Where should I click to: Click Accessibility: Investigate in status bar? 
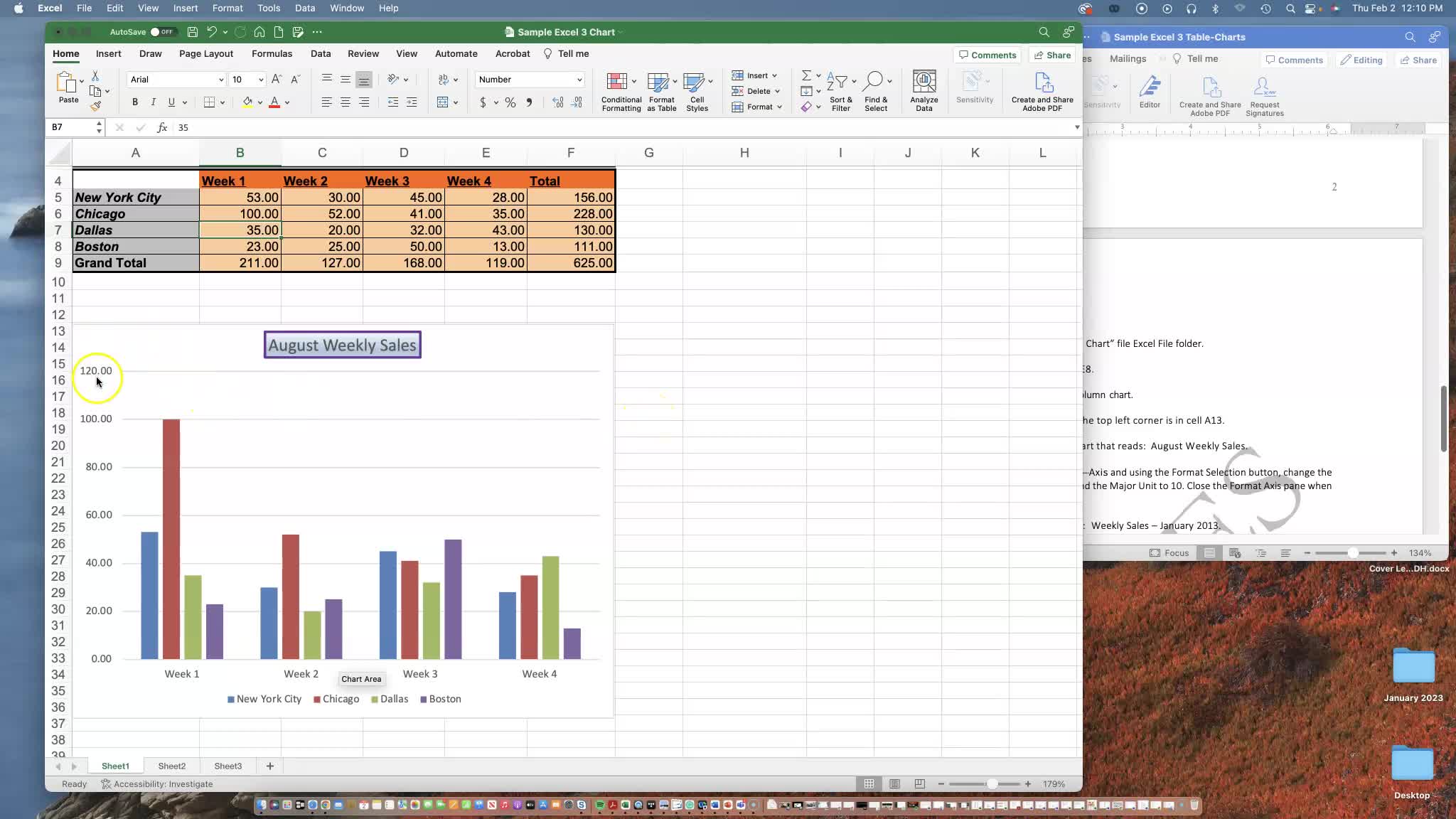157,783
